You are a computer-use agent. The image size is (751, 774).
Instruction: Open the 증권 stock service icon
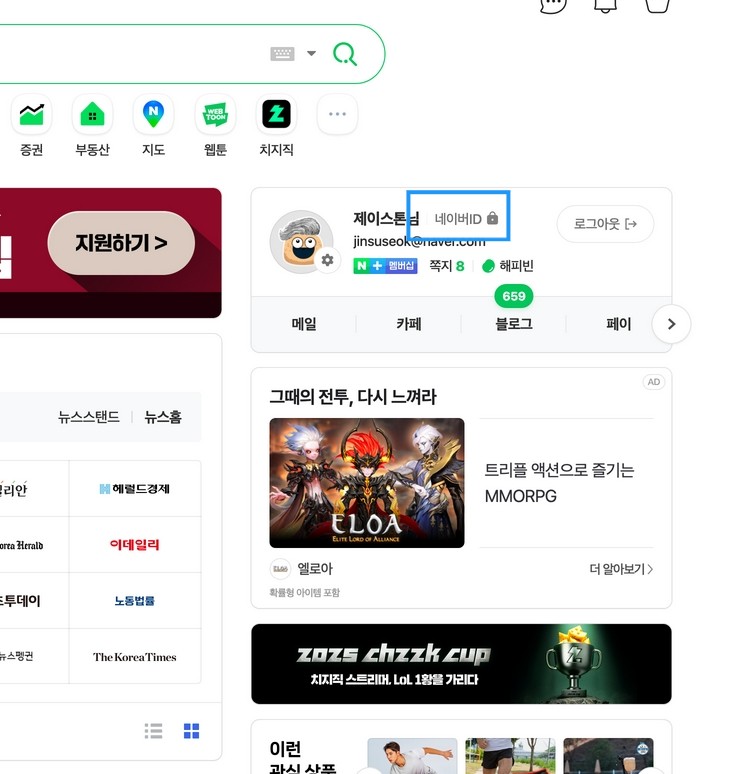[31, 116]
